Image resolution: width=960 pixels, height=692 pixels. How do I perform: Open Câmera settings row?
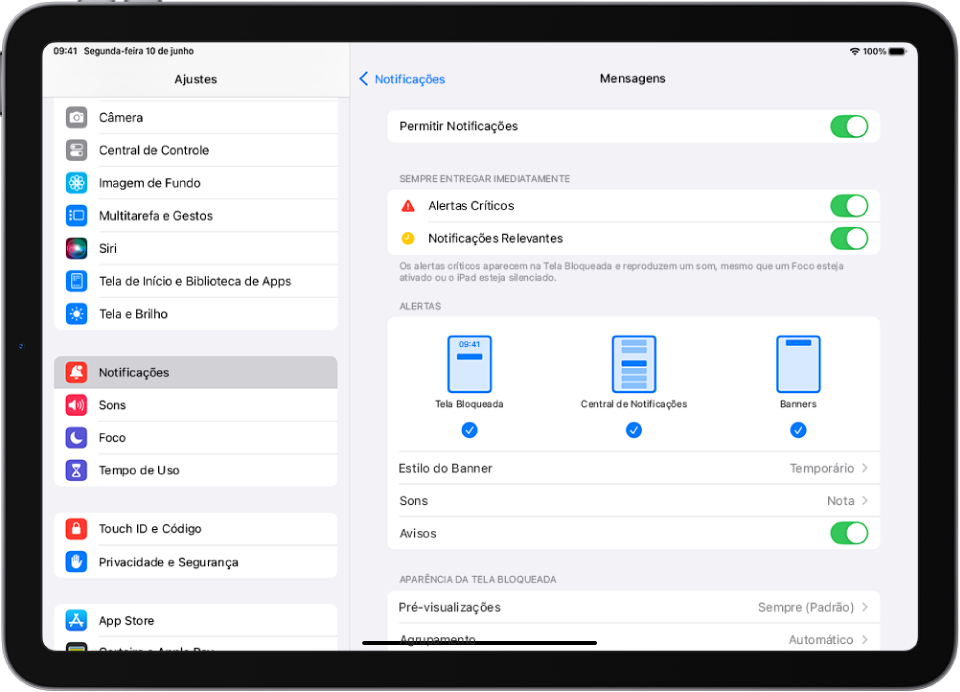click(196, 117)
